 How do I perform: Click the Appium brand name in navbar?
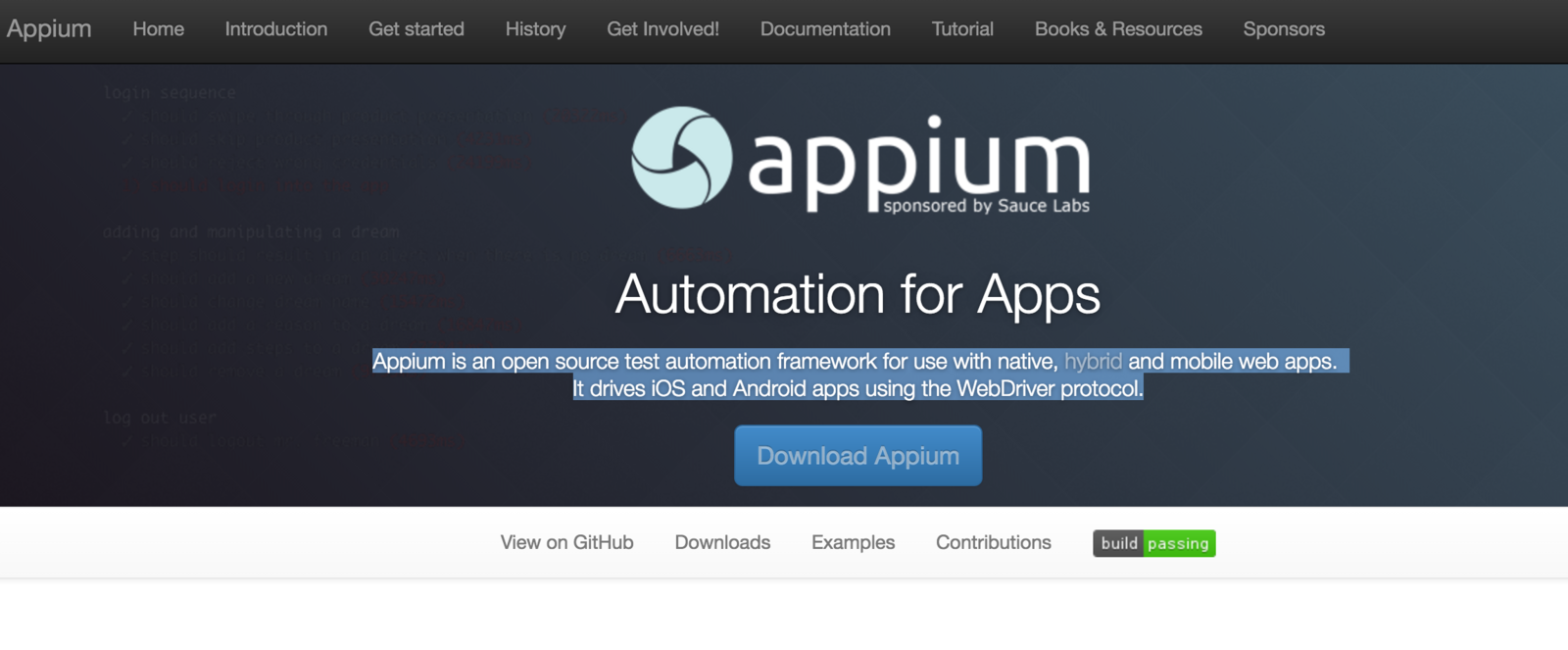(49, 29)
